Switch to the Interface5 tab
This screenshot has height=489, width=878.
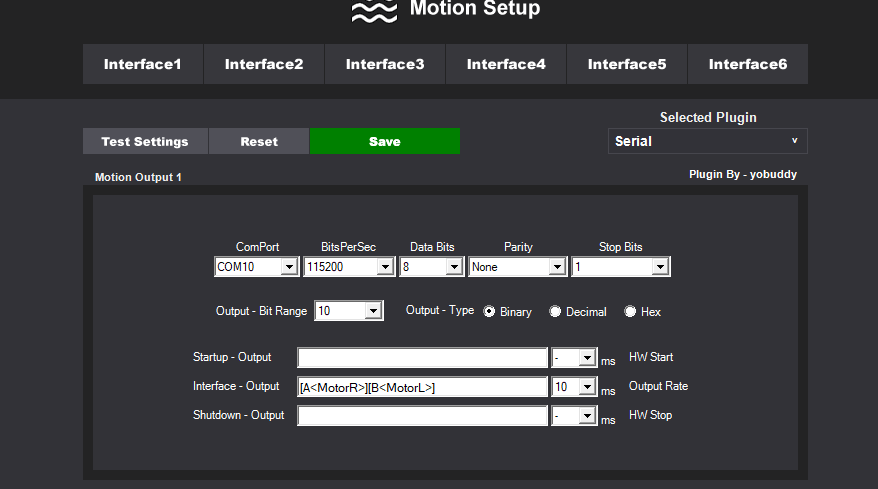(x=627, y=64)
